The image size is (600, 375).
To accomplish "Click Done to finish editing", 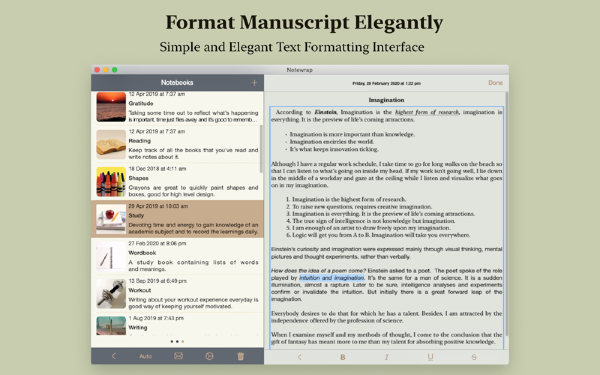I will pos(496,83).
